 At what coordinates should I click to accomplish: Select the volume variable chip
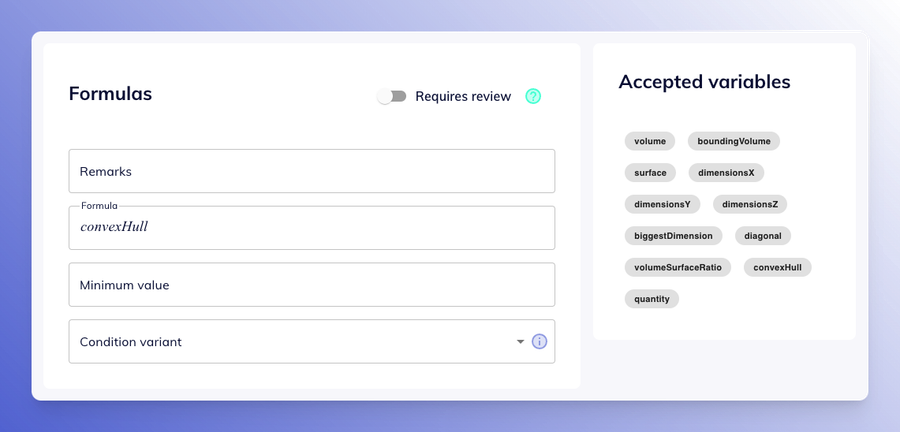650,141
